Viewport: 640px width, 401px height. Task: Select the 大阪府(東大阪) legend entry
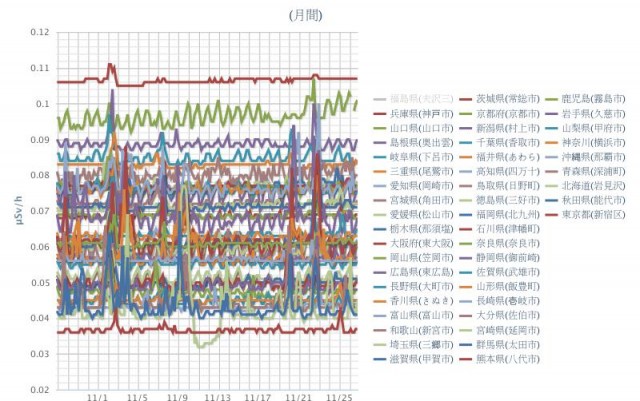[413, 243]
